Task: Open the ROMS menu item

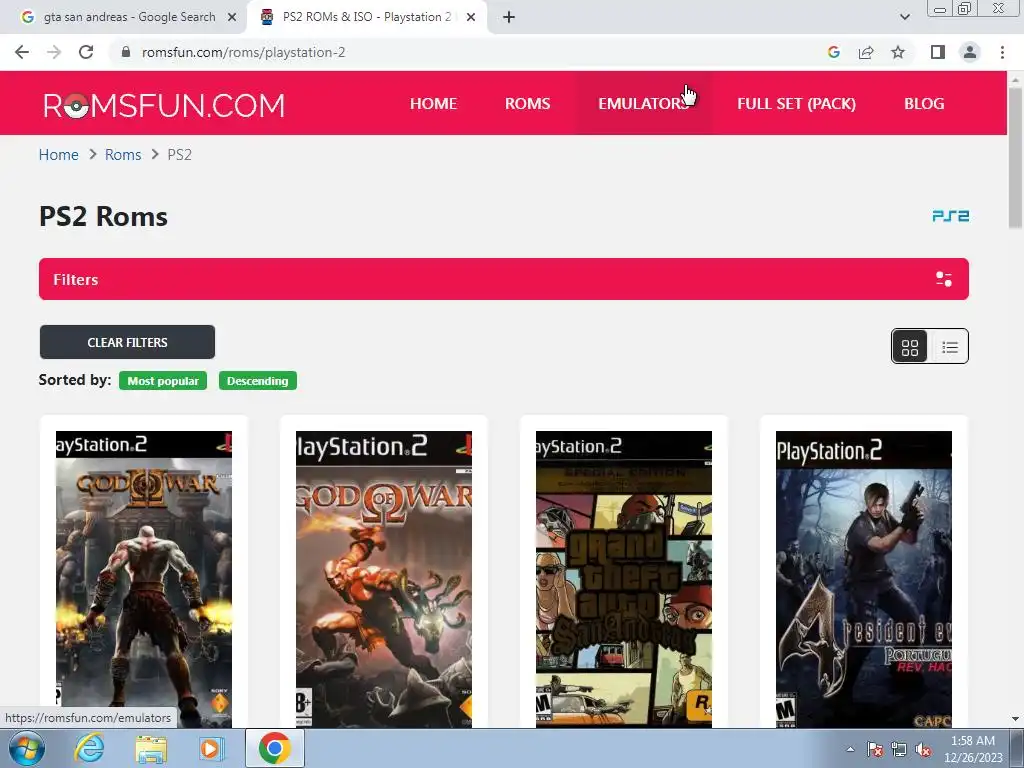Action: click(x=528, y=103)
